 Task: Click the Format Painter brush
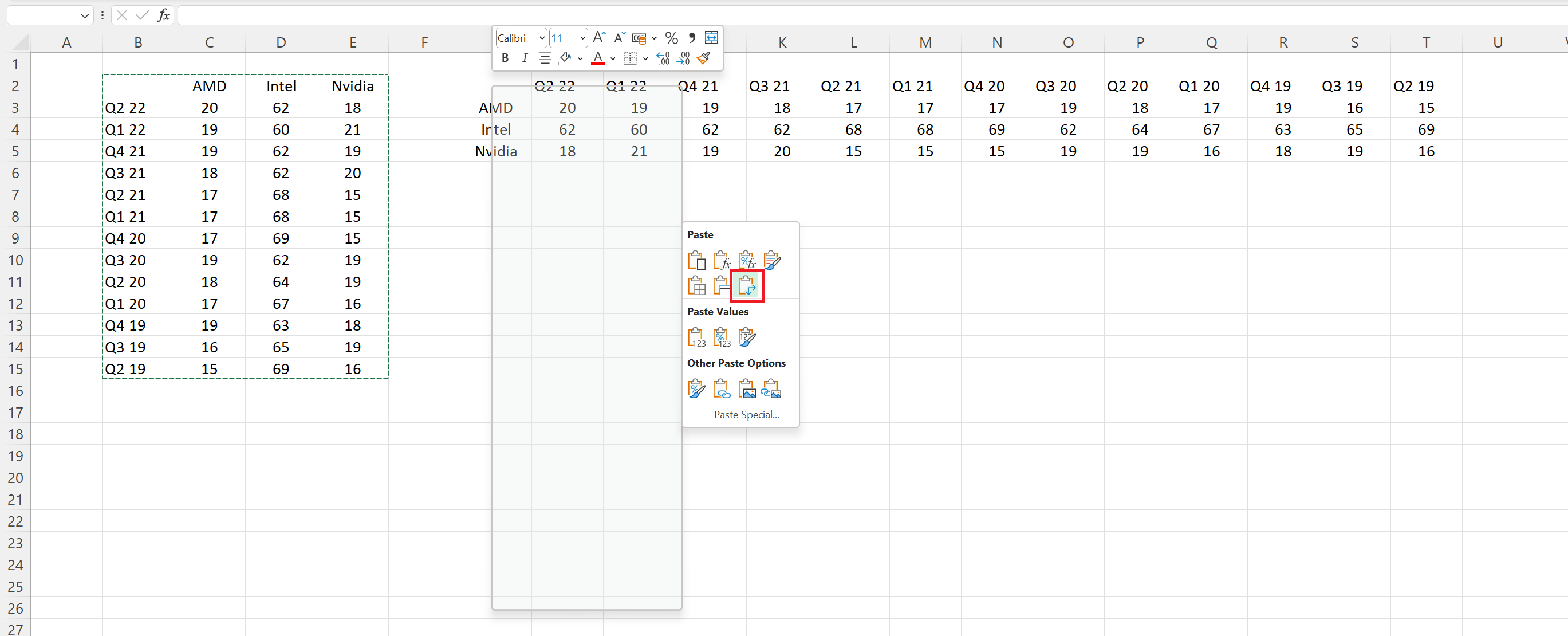click(x=704, y=58)
